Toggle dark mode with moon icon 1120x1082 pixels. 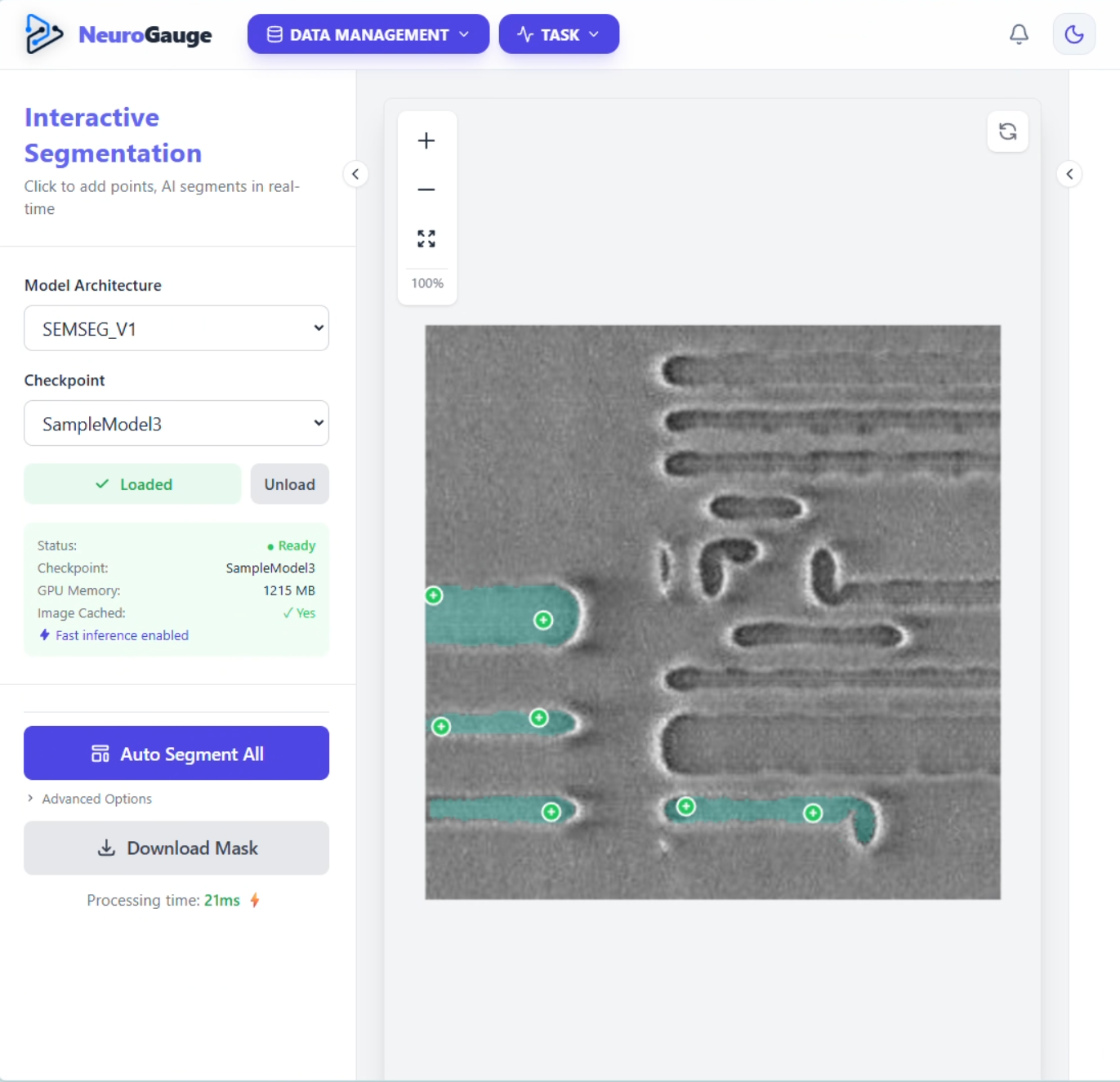coord(1073,34)
